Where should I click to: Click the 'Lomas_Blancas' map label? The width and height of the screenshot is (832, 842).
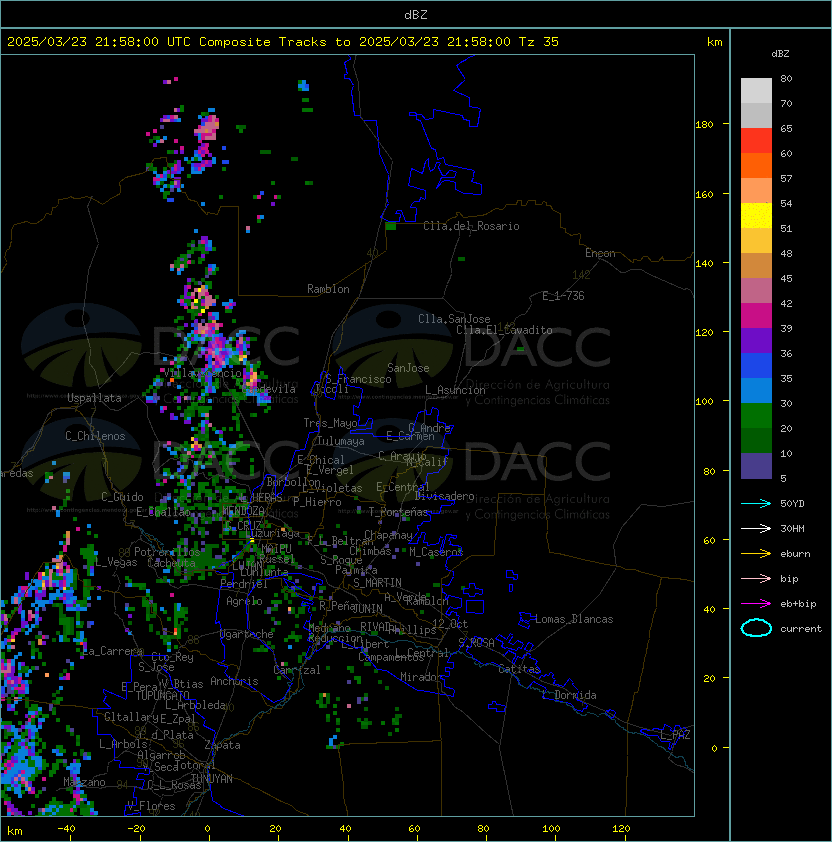pyautogui.click(x=574, y=619)
